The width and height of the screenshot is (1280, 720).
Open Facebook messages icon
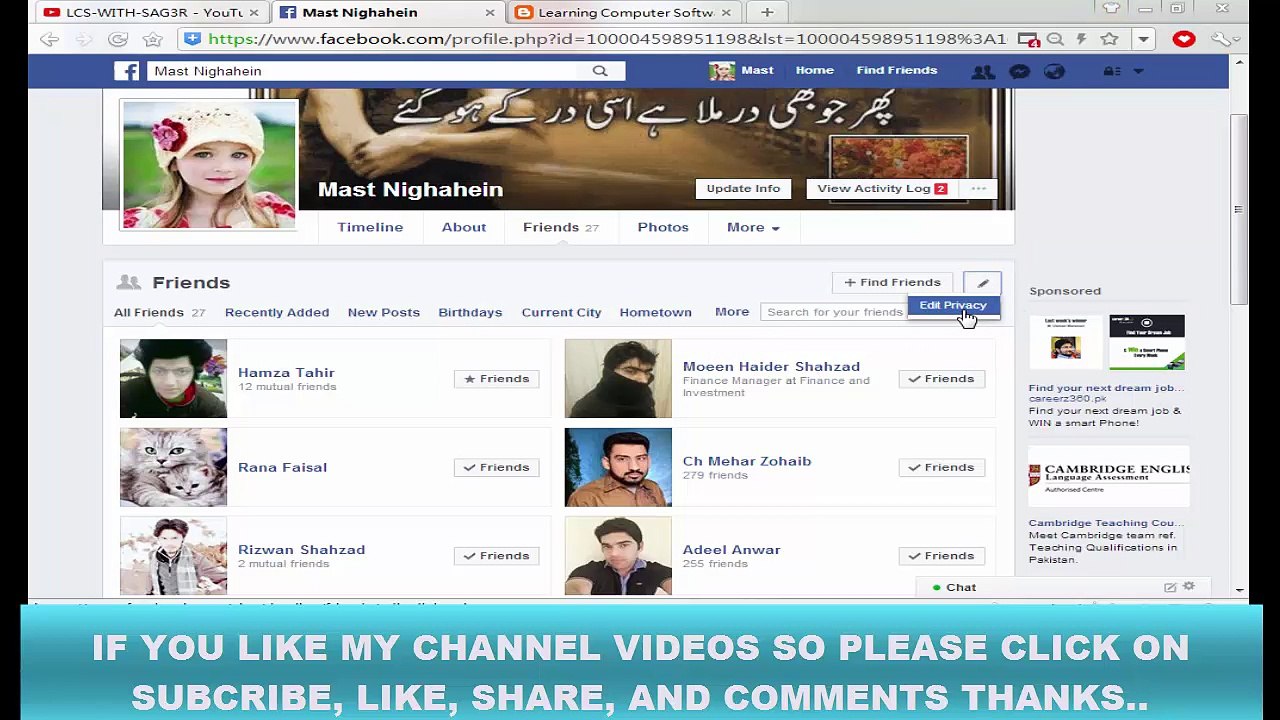1019,71
